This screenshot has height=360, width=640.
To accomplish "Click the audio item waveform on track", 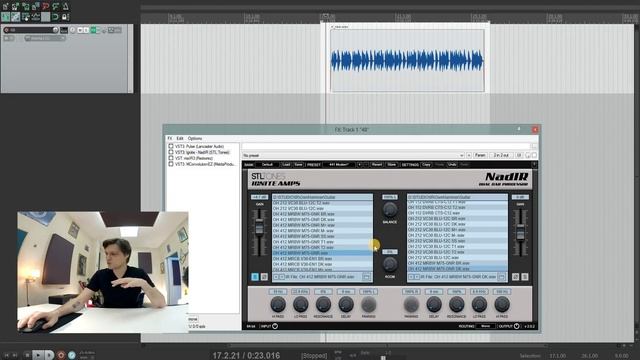I will 407,60.
